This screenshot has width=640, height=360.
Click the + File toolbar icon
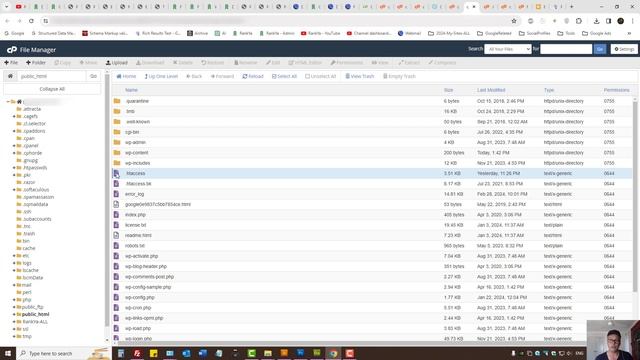click(11, 63)
